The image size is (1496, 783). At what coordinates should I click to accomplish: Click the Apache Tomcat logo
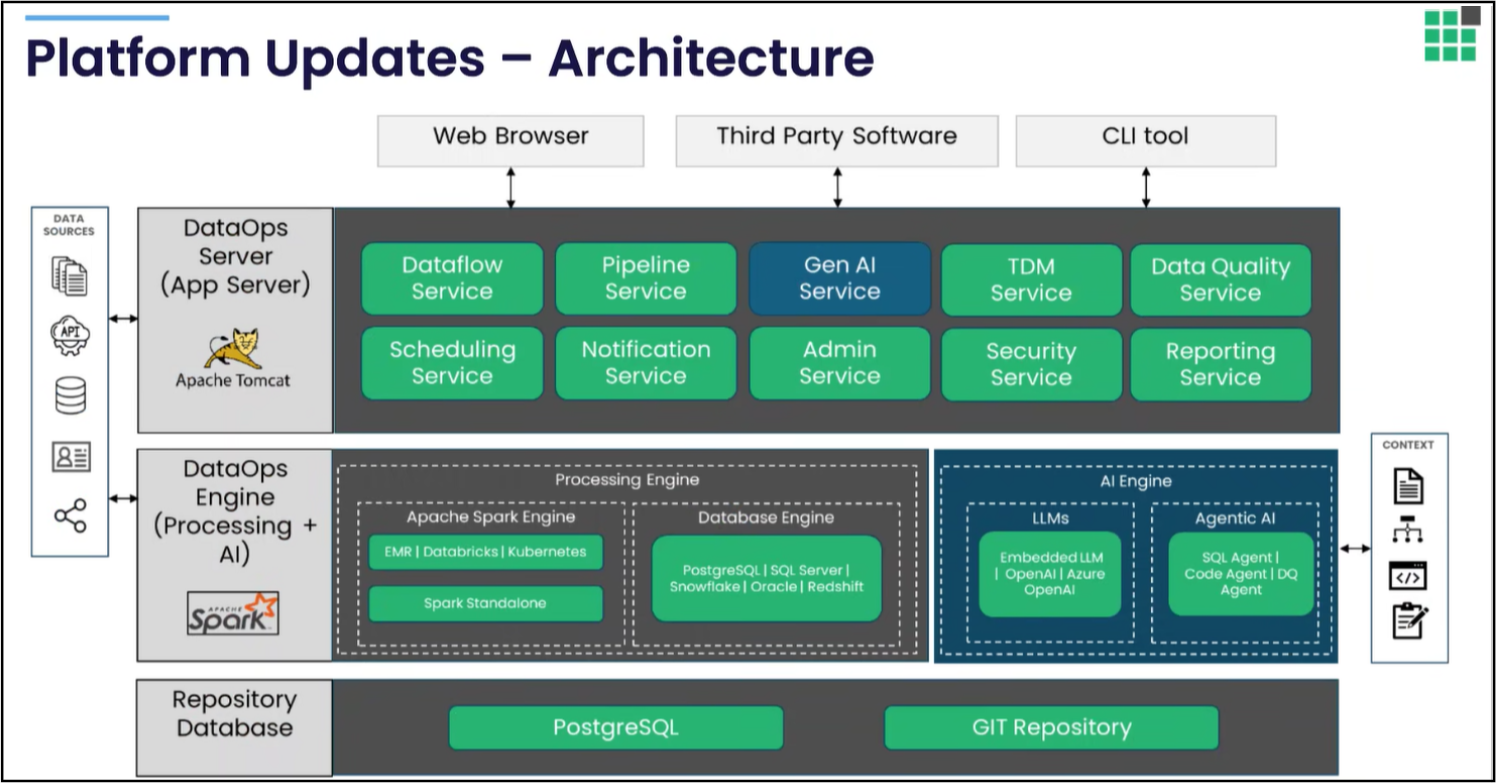(x=233, y=358)
